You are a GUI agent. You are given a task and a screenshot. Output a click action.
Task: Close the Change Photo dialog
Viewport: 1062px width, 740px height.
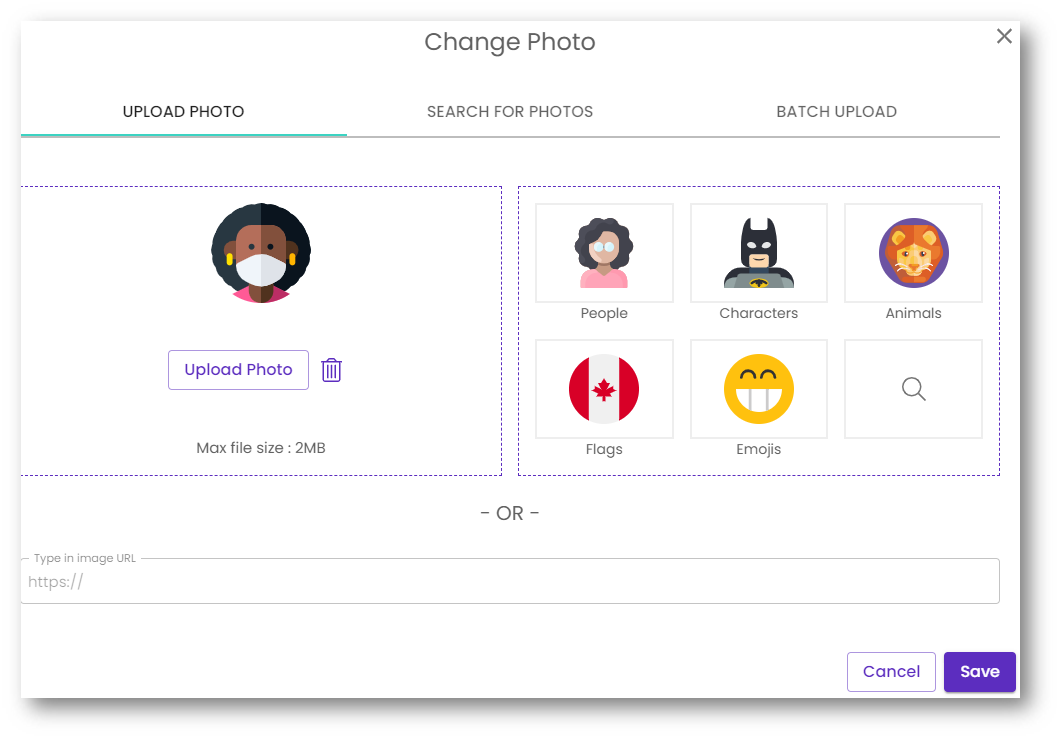pos(1004,37)
